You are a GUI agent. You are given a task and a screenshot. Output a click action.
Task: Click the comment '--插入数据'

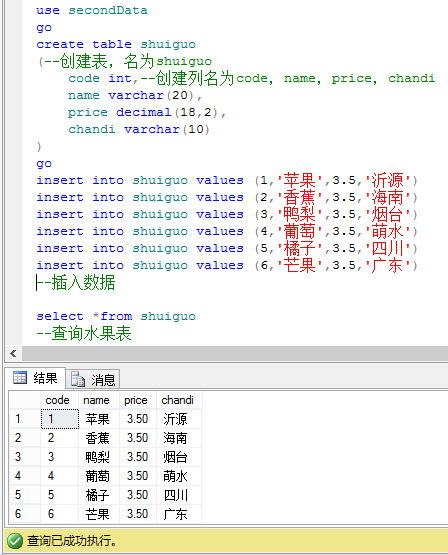point(76,282)
